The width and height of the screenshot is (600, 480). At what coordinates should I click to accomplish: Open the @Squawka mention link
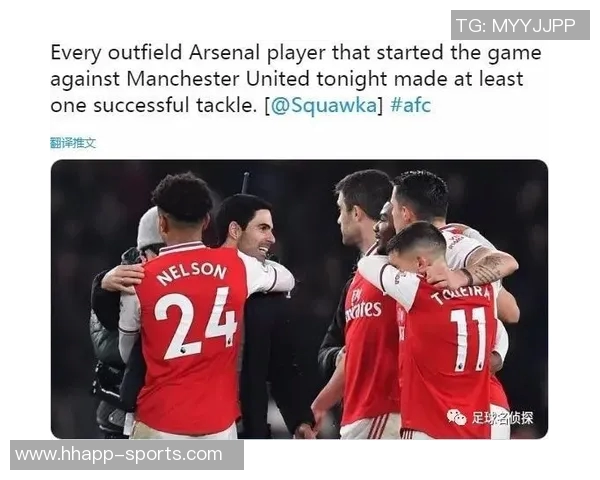324,106
